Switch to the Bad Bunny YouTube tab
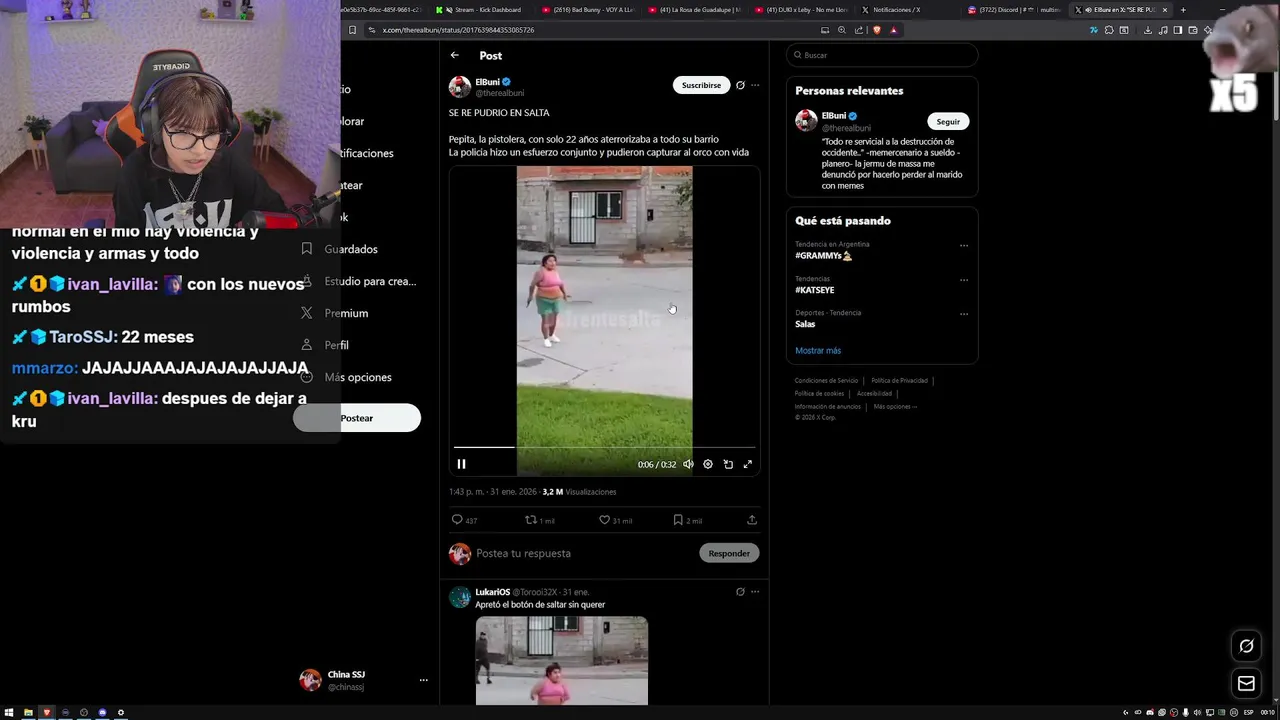Image resolution: width=1280 pixels, height=720 pixels. click(590, 10)
